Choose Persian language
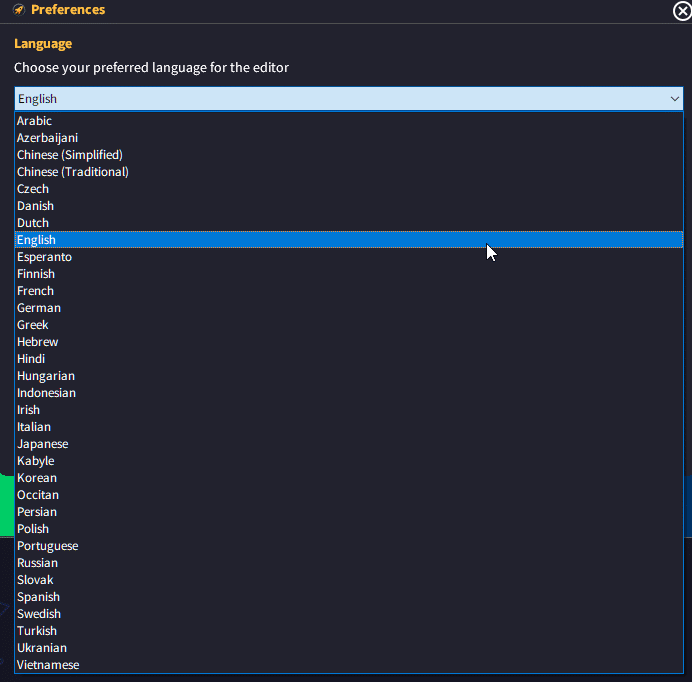 click(349, 512)
